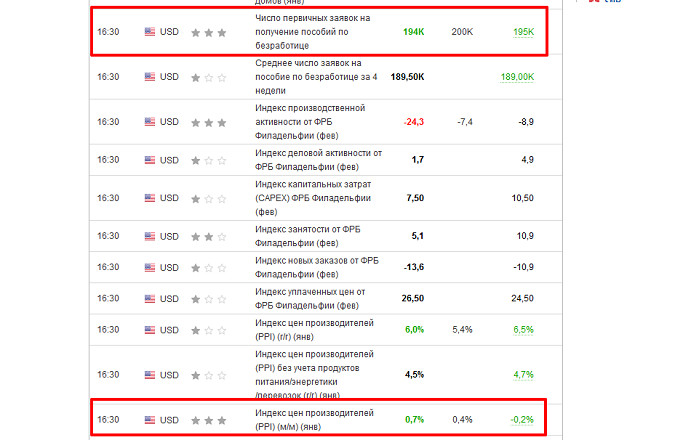Viewport: 675px width, 440px height.
Task: Click the US flag in the 194K row
Action: [150, 32]
